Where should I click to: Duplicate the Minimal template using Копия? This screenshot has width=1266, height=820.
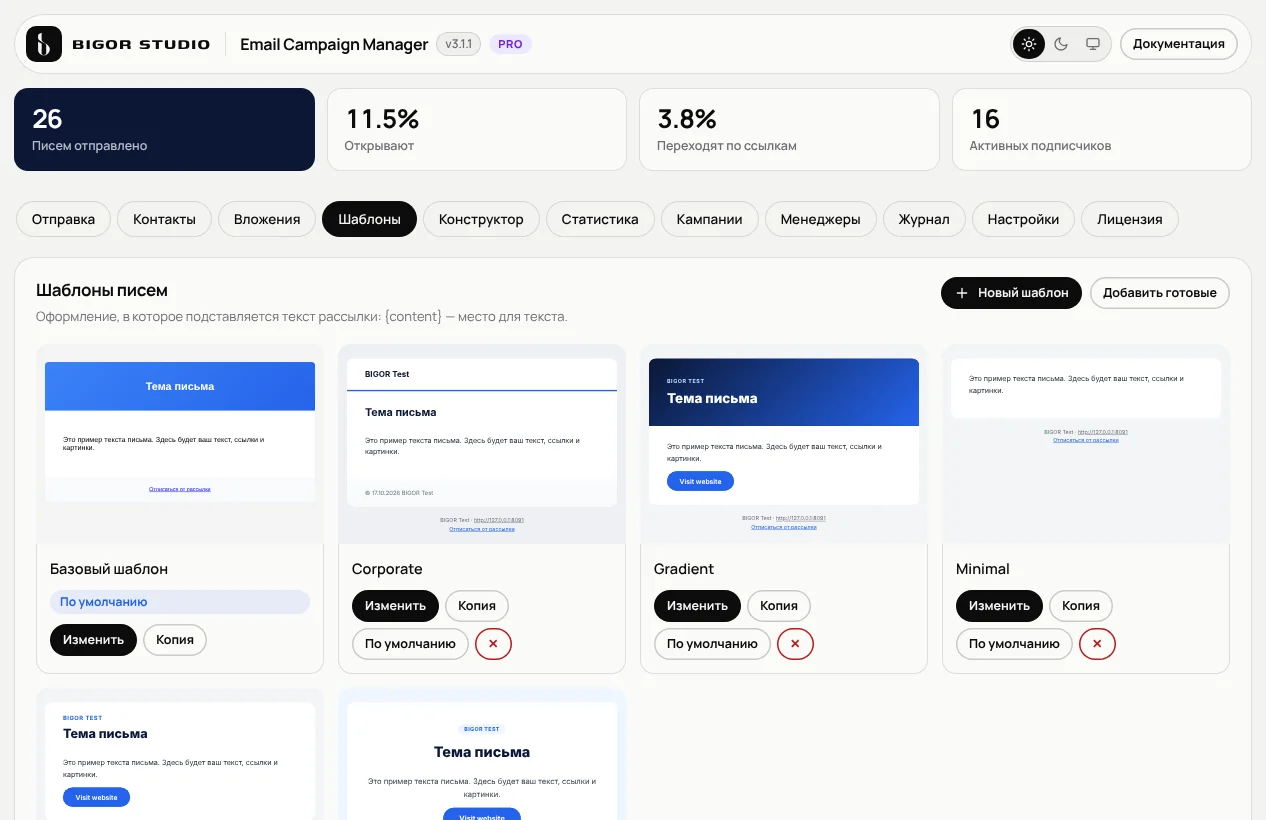click(x=1081, y=606)
